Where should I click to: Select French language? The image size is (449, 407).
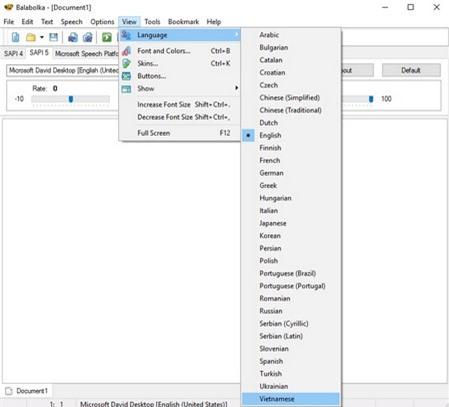point(290,160)
